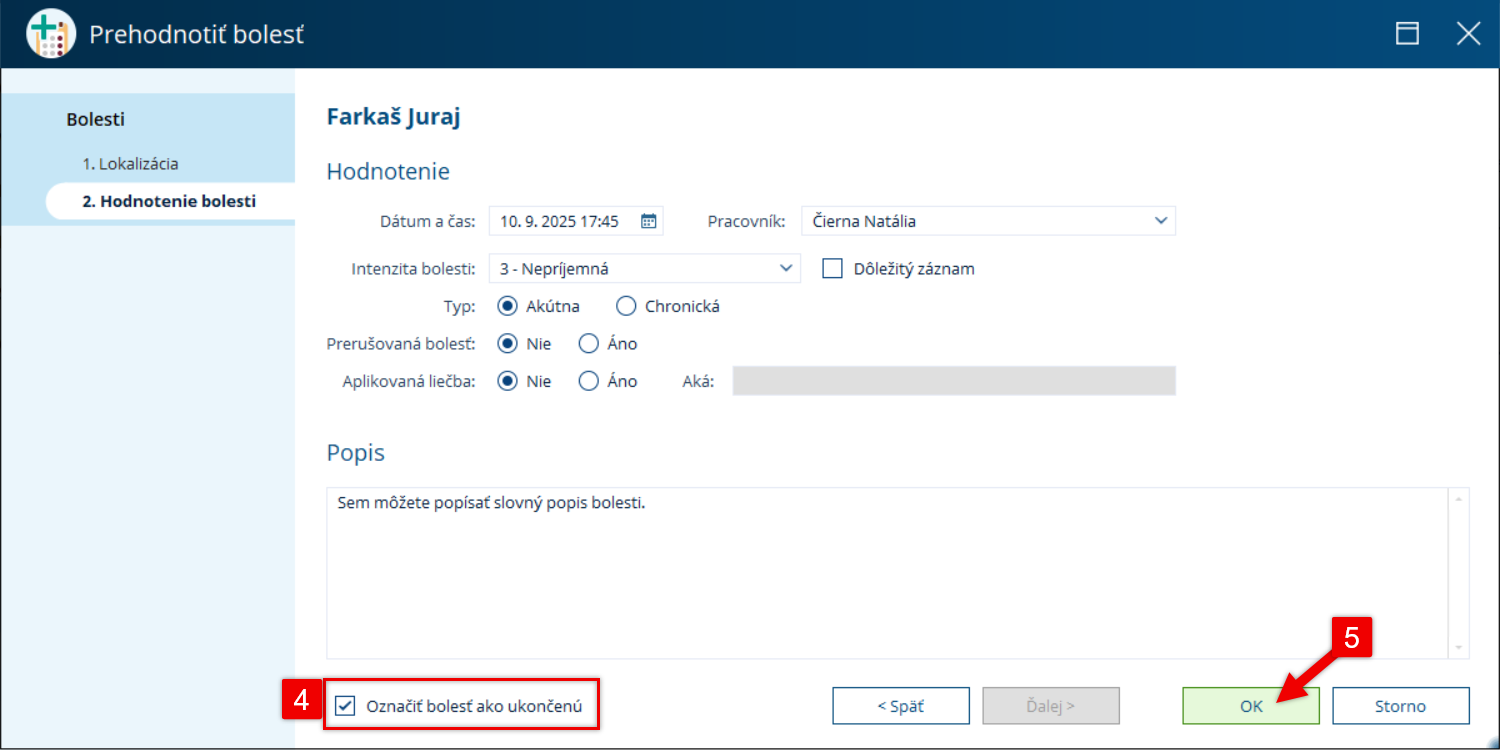1500x750 pixels.
Task: Click the Popis scrollbar down arrow
Action: [1460, 648]
